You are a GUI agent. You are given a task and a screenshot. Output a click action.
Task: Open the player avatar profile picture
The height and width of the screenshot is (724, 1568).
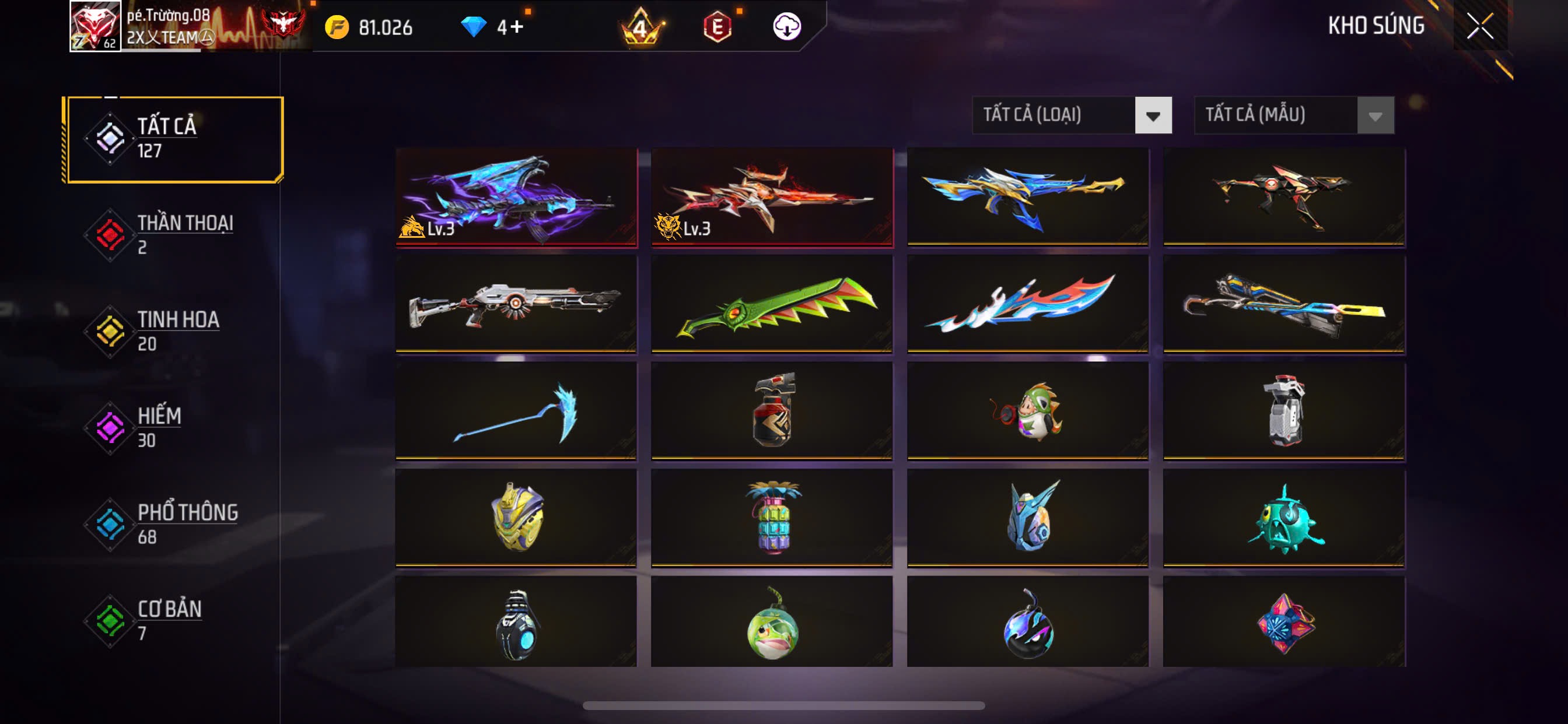(x=95, y=26)
